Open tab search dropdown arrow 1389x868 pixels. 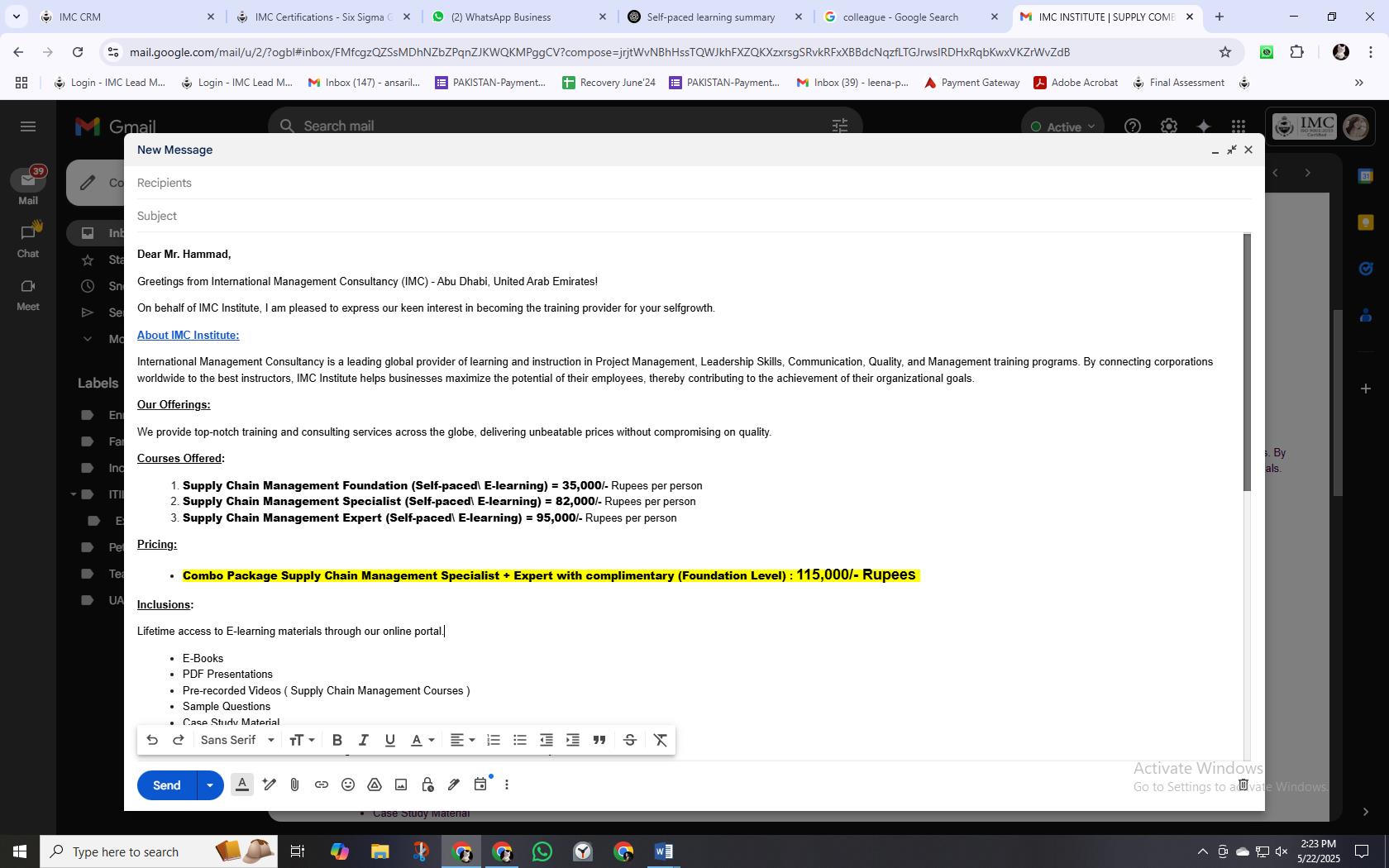[16, 17]
